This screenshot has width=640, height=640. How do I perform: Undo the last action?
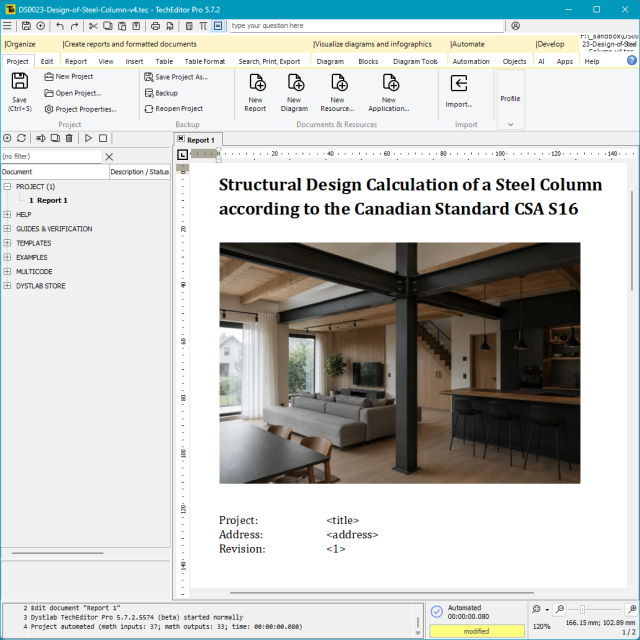(60, 26)
